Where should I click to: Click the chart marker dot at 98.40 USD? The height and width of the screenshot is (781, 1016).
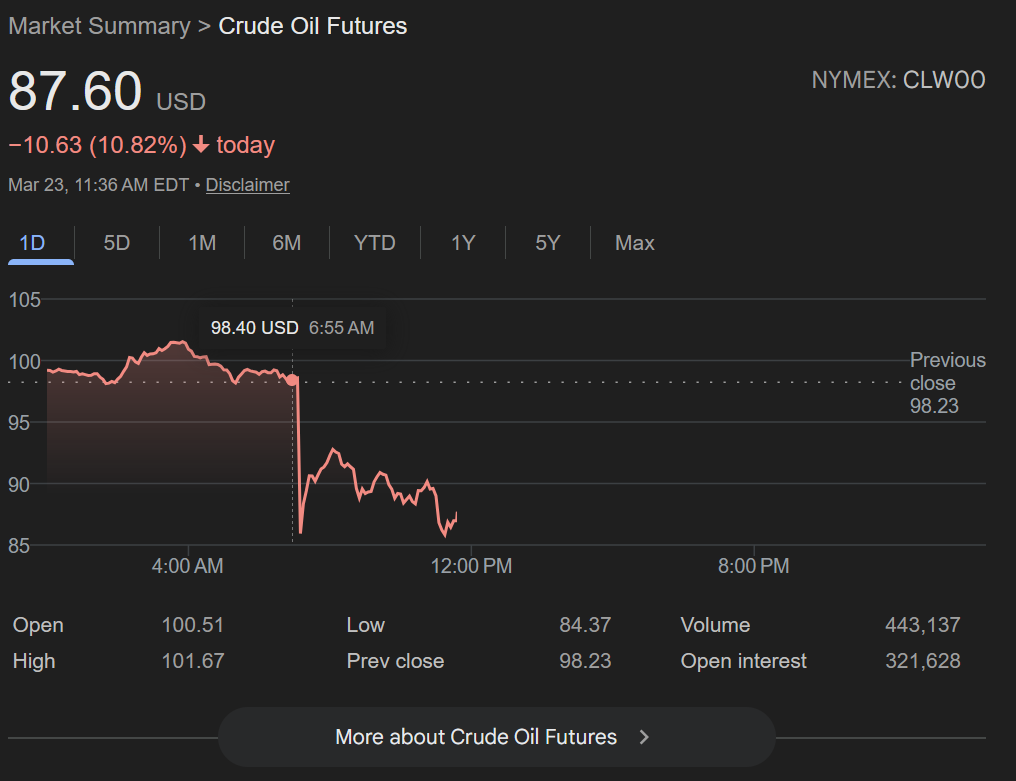[291, 379]
